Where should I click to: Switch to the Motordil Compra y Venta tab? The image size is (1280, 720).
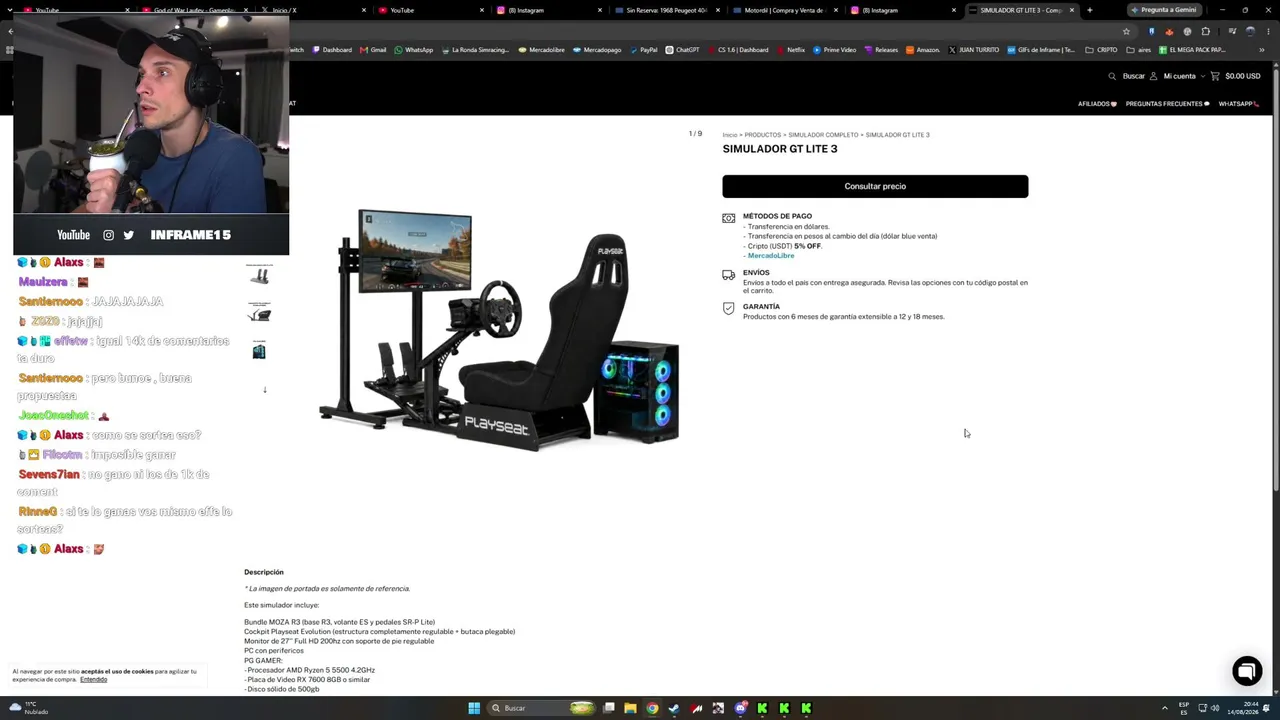click(785, 10)
